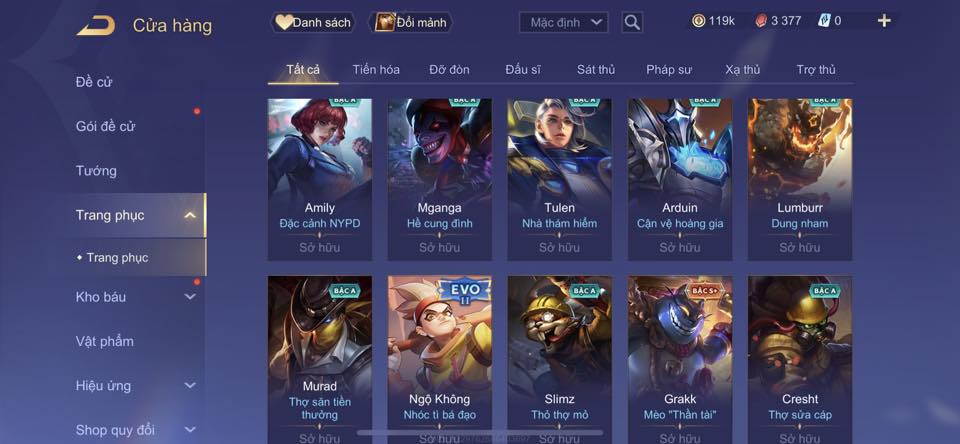
Task: Switch to the Pháp sư tab
Action: click(669, 69)
